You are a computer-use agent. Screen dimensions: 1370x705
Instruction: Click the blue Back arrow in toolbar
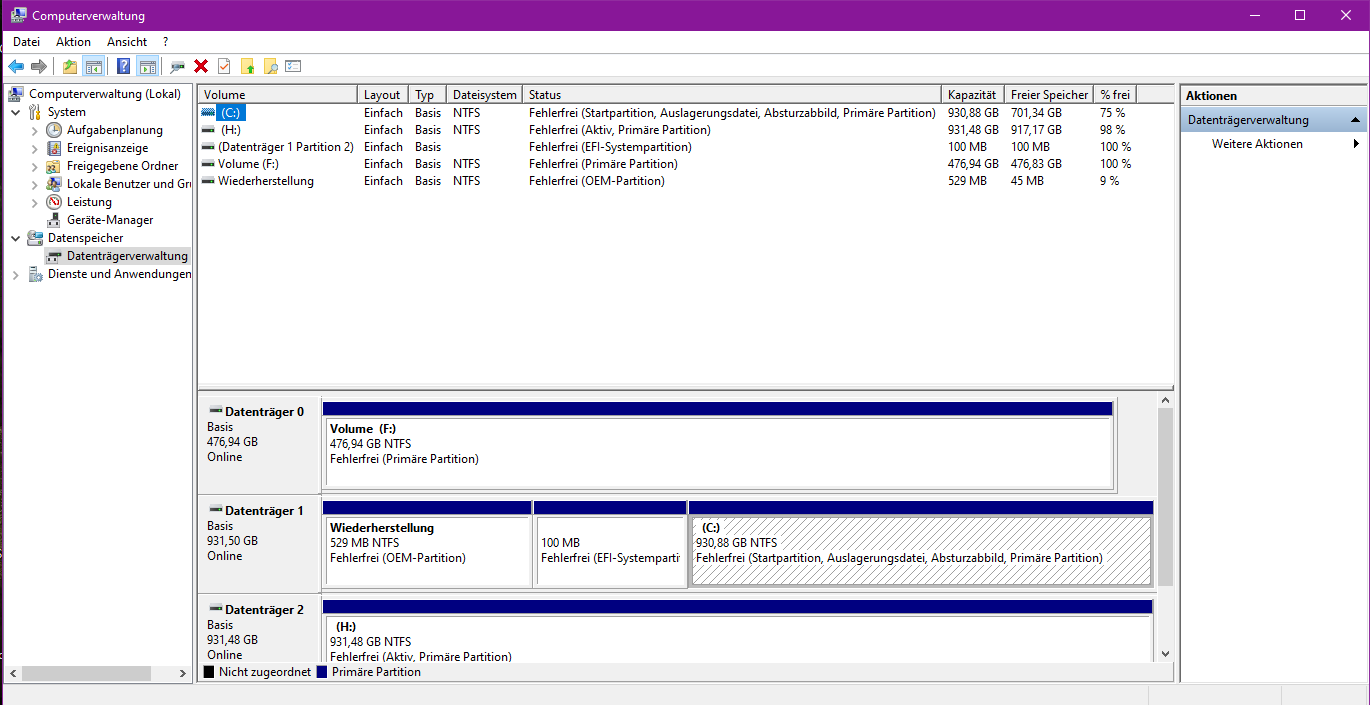[16, 66]
